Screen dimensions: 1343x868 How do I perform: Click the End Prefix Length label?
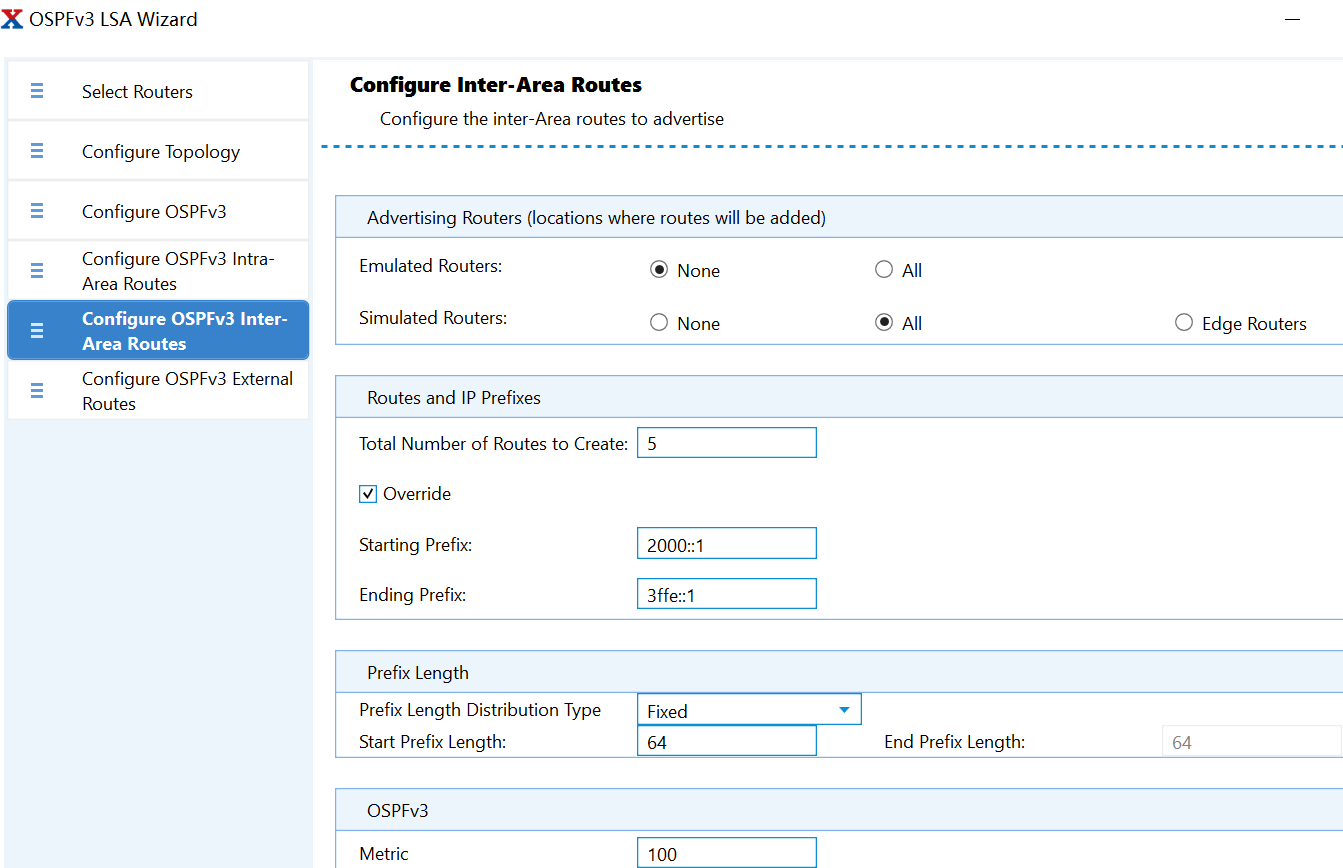pyautogui.click(x=955, y=742)
